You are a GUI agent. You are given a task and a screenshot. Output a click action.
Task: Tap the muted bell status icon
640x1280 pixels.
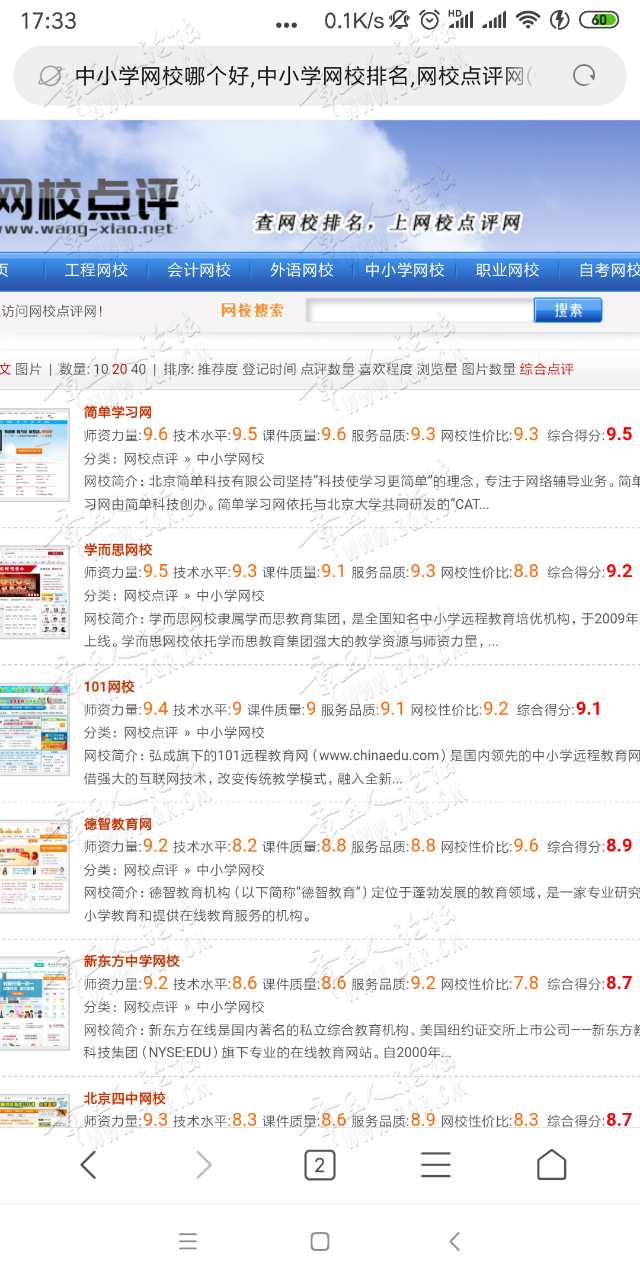(x=399, y=20)
